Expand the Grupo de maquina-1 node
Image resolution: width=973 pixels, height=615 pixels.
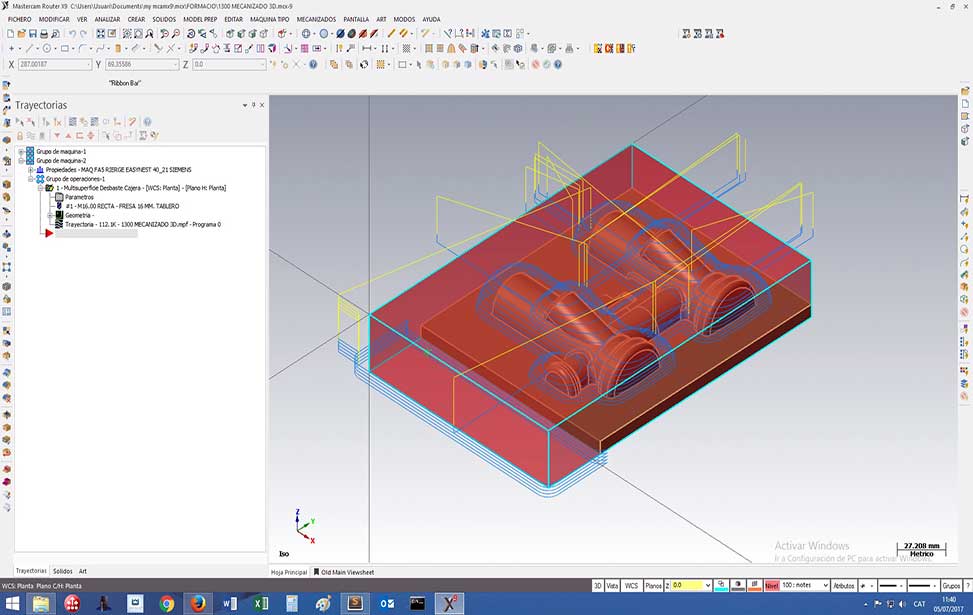(21, 152)
